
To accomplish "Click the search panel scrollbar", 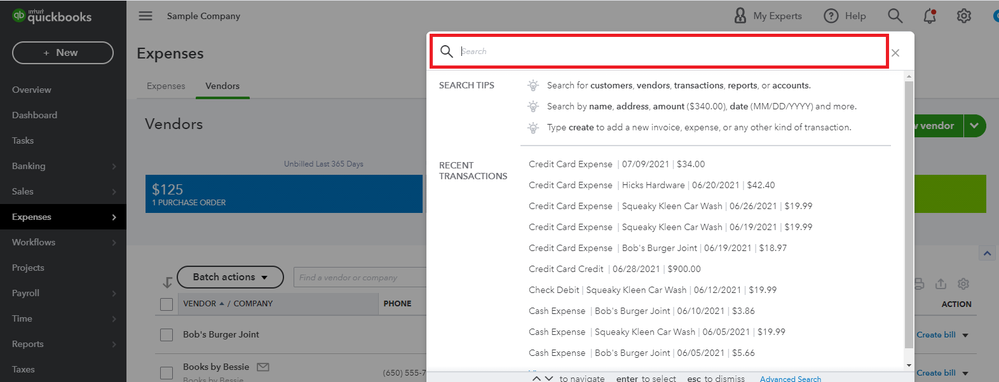I will click(x=909, y=216).
